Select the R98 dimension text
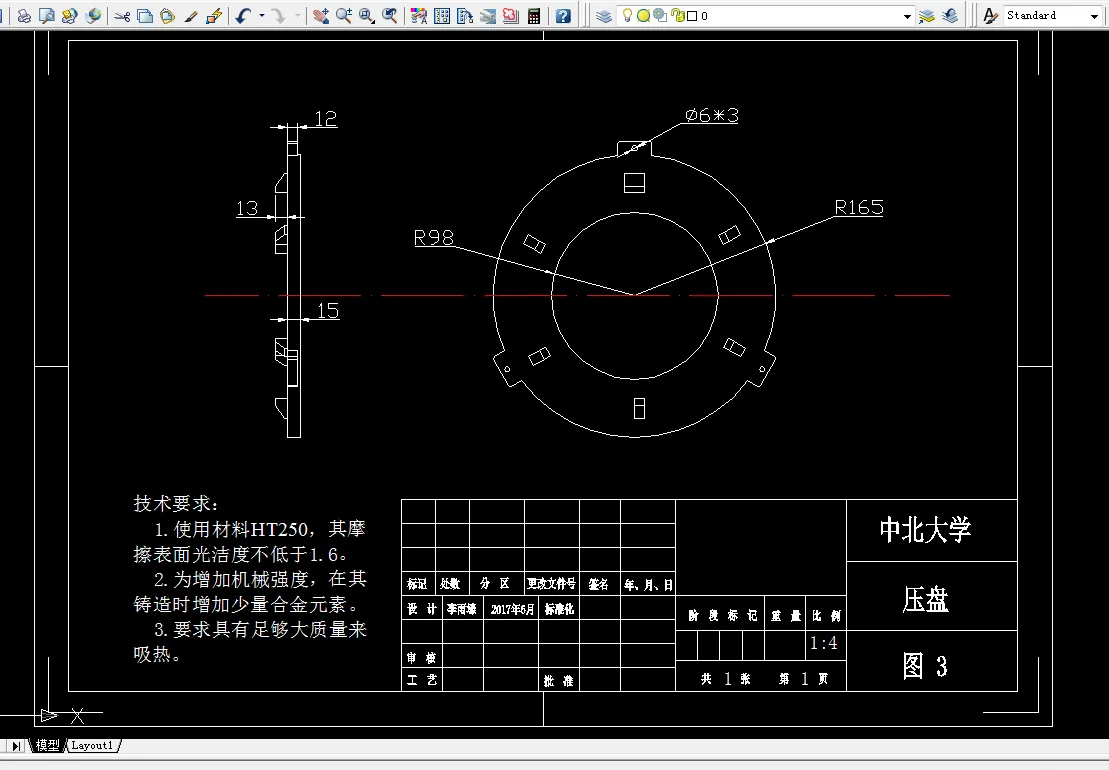This screenshot has height=770, width=1109. click(x=434, y=238)
